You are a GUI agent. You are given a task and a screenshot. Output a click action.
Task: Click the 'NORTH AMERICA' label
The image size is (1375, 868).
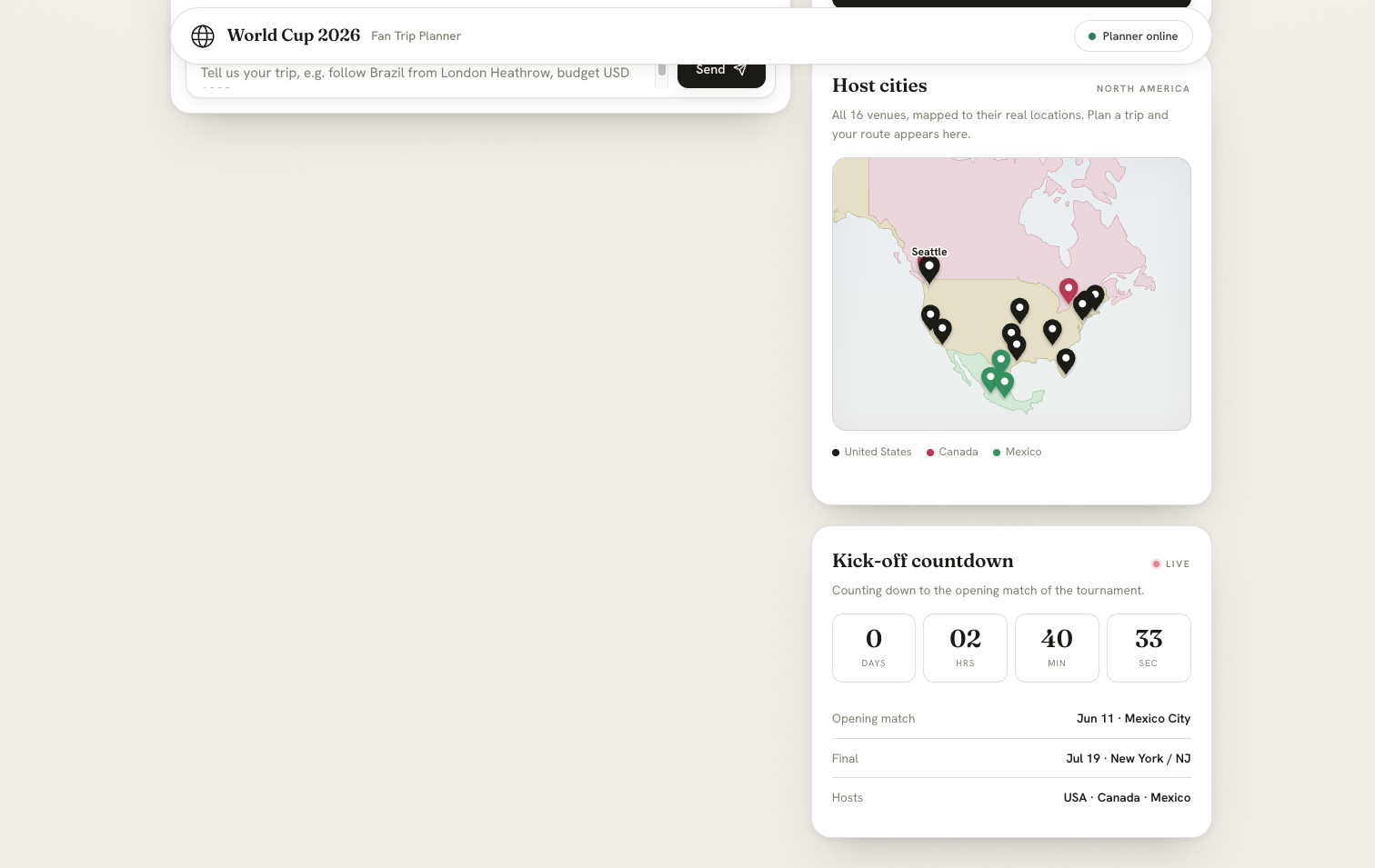tap(1143, 89)
